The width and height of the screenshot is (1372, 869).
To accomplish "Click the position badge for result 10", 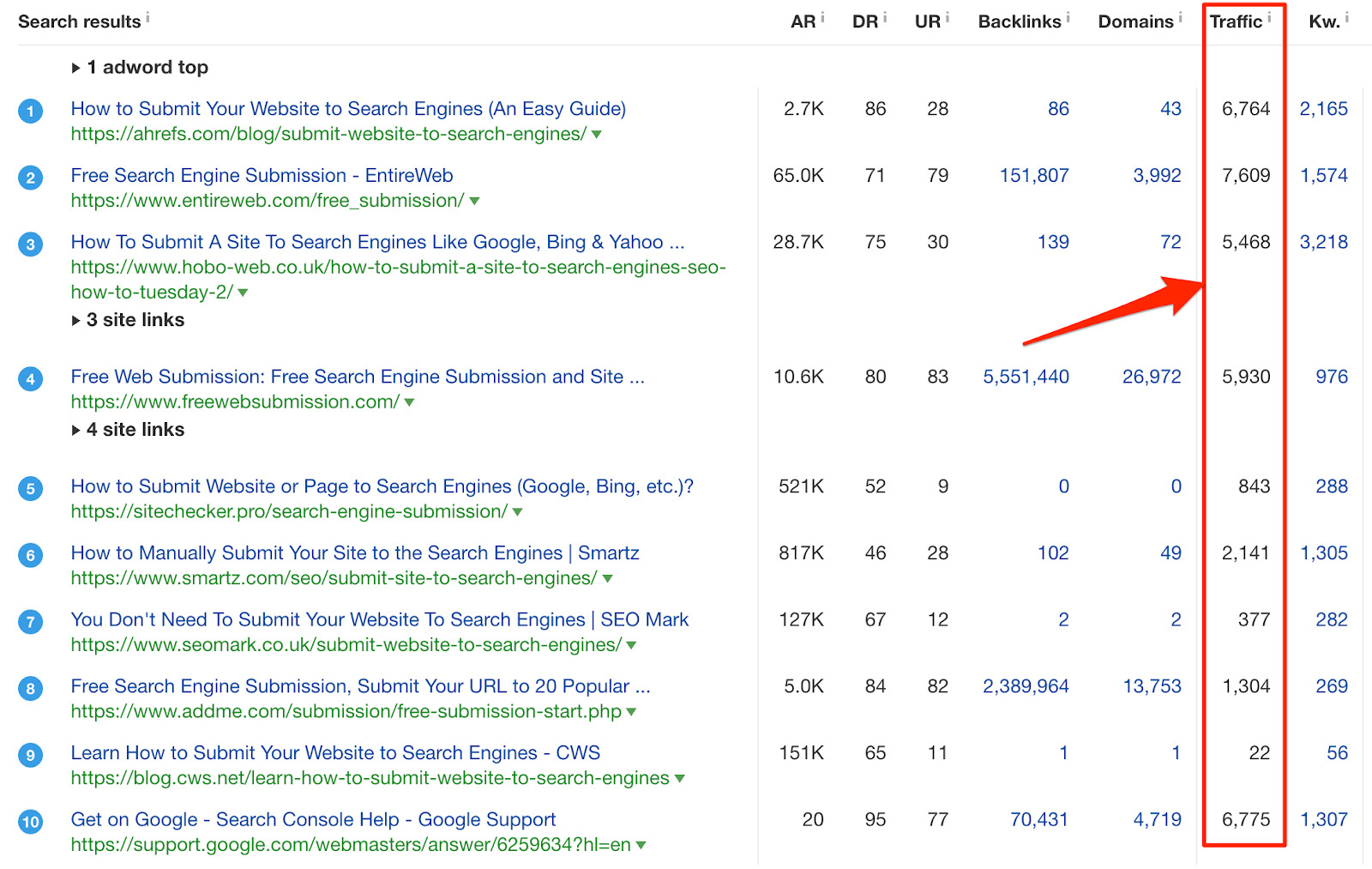I will point(30,821).
